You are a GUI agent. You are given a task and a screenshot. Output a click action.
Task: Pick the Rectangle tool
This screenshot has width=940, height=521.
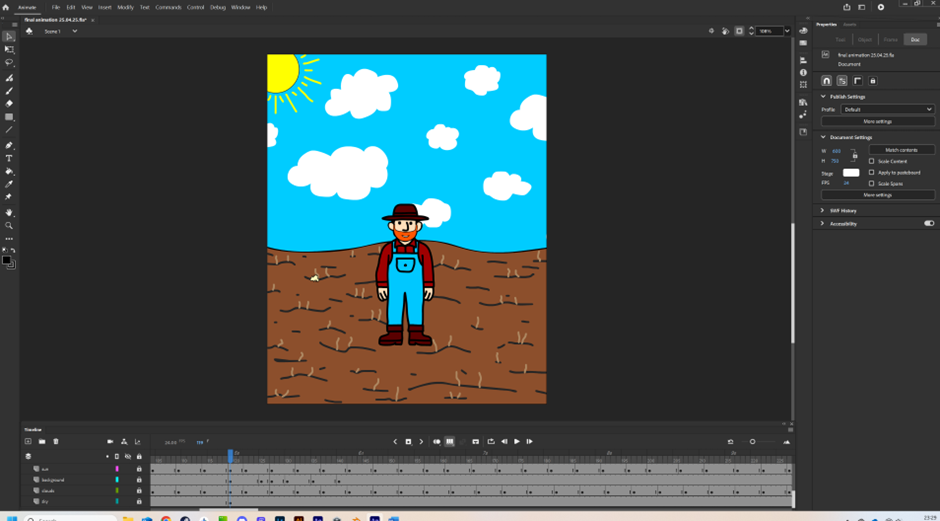coord(9,117)
